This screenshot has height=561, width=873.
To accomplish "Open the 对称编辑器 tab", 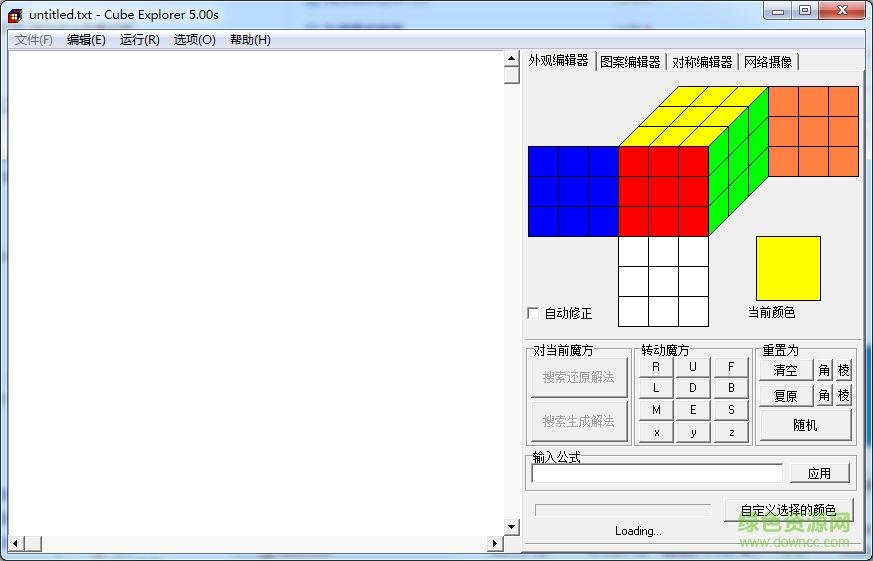I will coord(702,62).
